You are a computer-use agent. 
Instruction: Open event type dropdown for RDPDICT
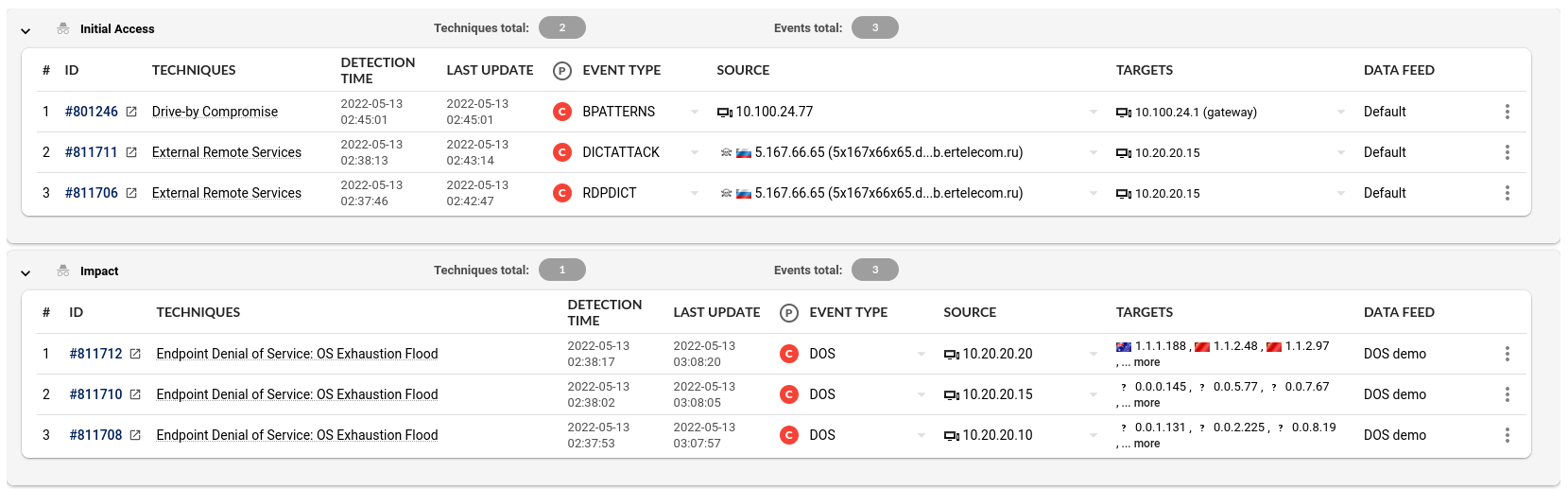click(695, 193)
